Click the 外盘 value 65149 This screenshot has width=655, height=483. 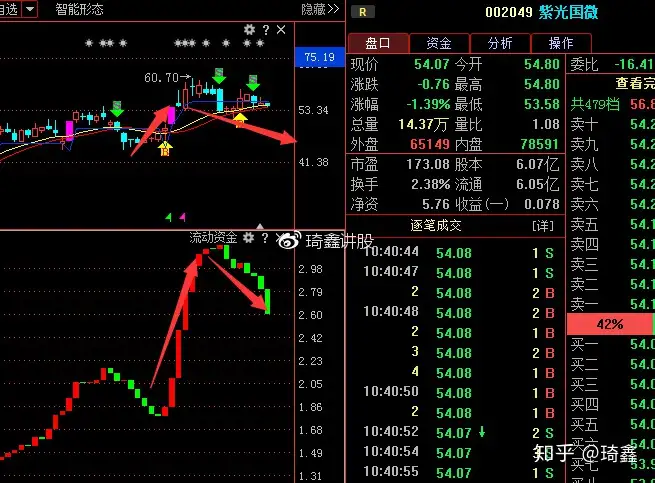coord(430,144)
